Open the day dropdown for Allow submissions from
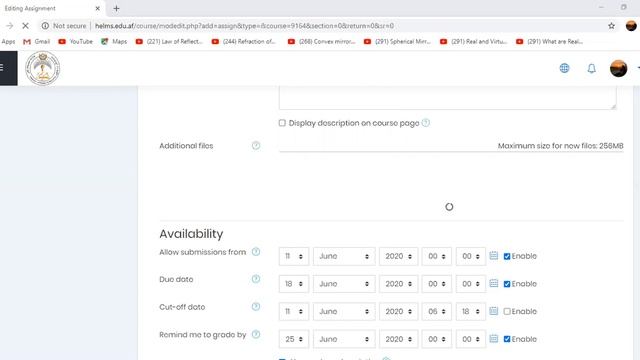Viewport: 640px width, 360px height. pyautogui.click(x=294, y=256)
